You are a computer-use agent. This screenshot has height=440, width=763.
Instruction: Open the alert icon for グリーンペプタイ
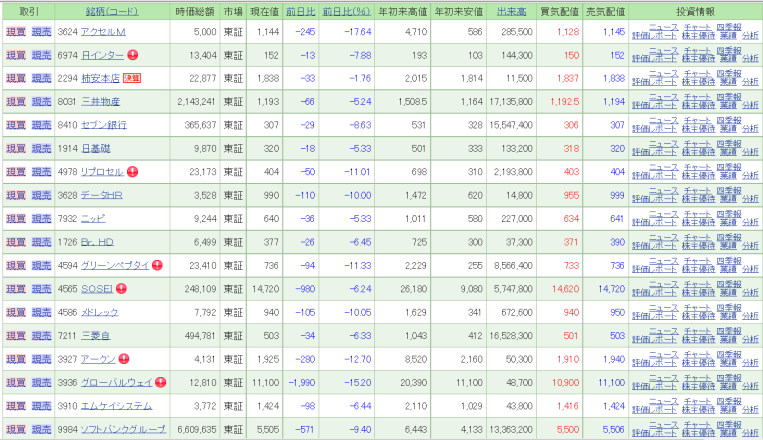pos(157,265)
